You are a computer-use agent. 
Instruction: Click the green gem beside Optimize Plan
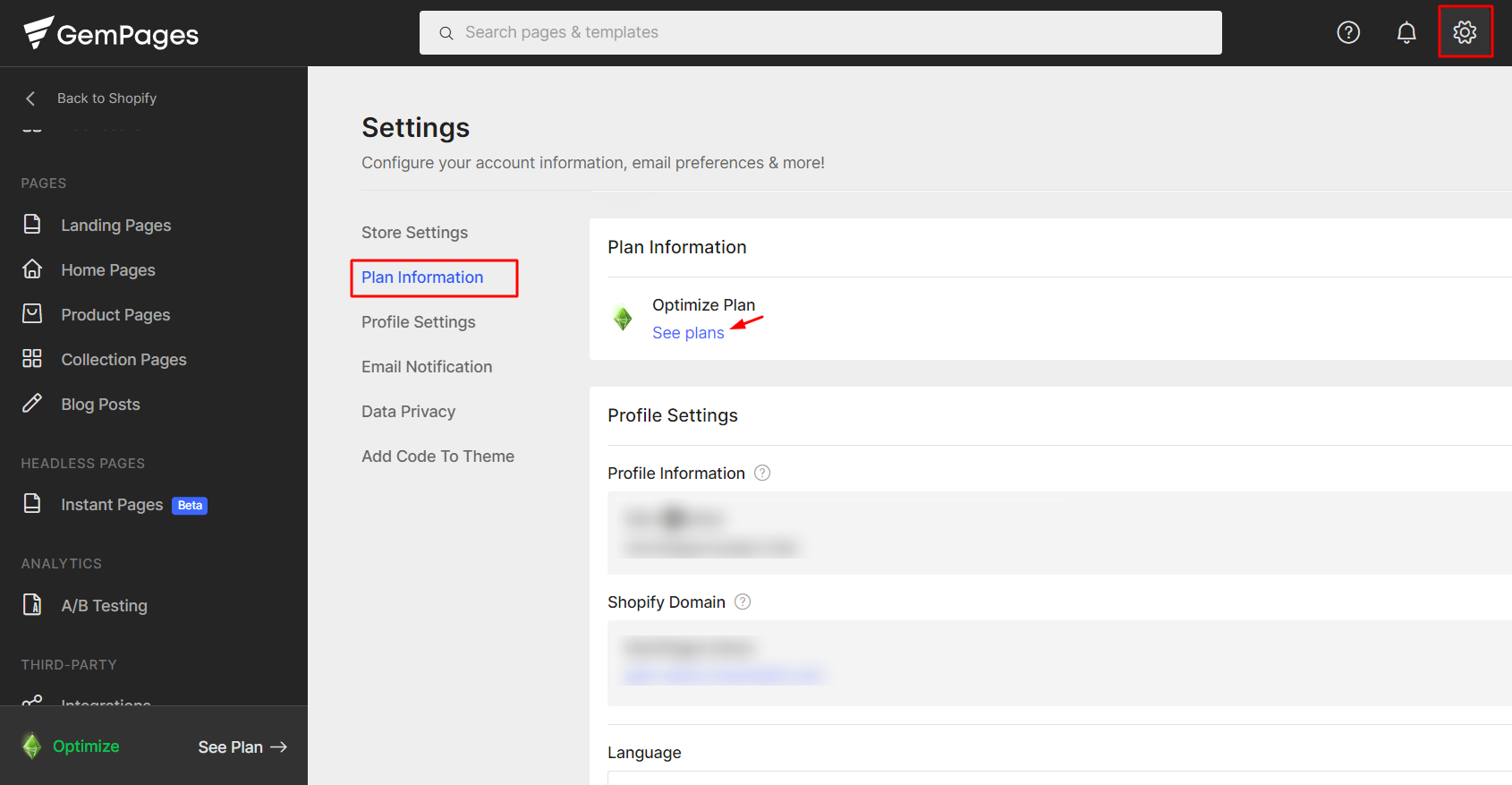tap(623, 318)
